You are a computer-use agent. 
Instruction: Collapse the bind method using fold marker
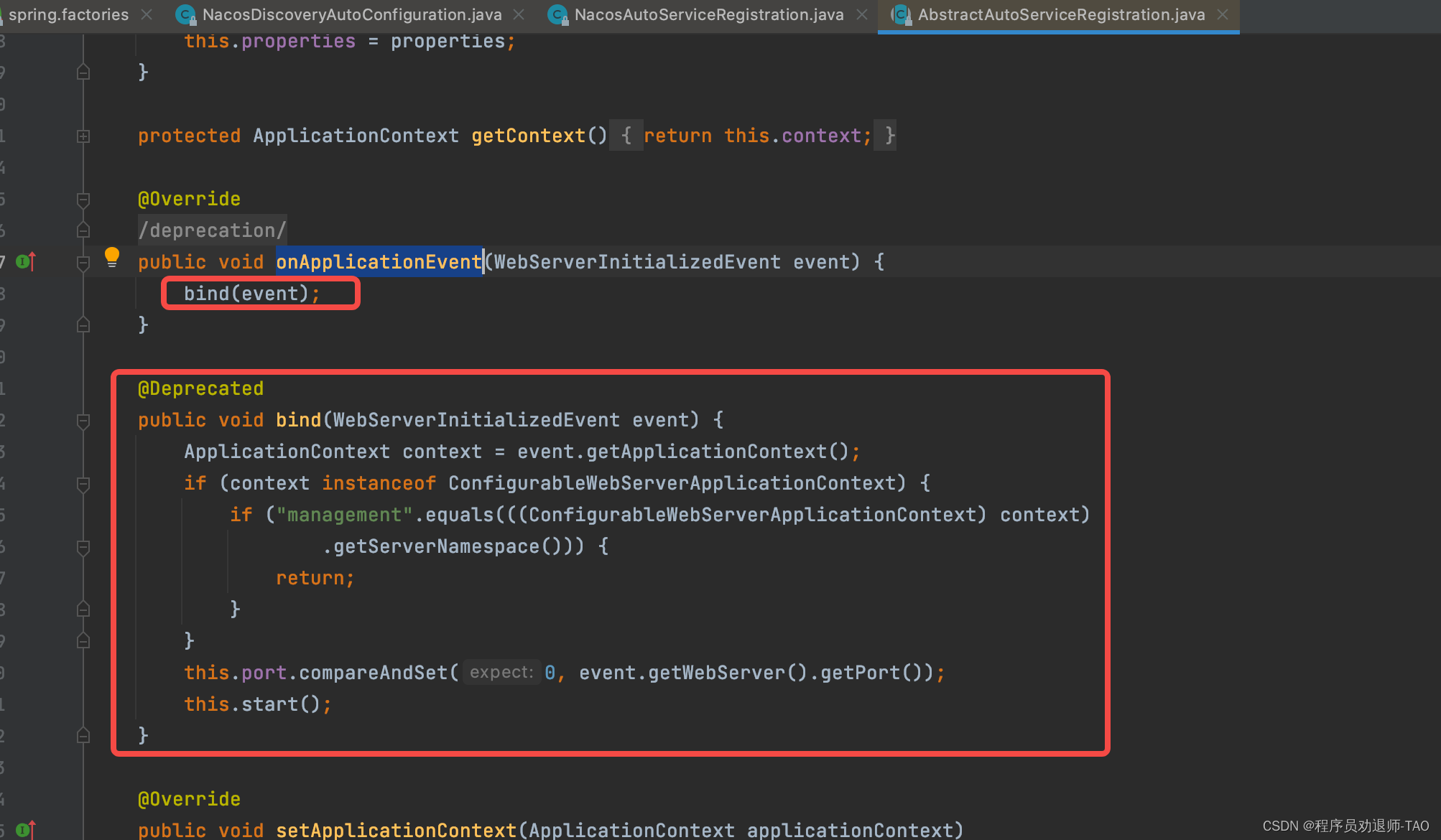coord(83,421)
